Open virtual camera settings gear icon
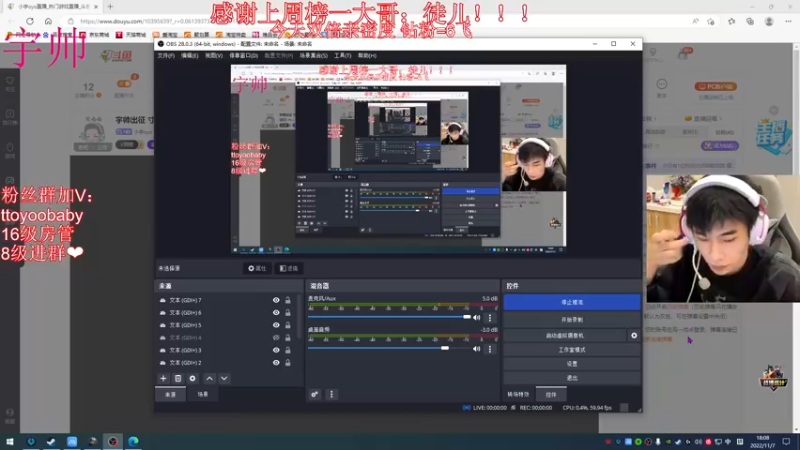Screen dimensions: 800x450 click(x=634, y=336)
